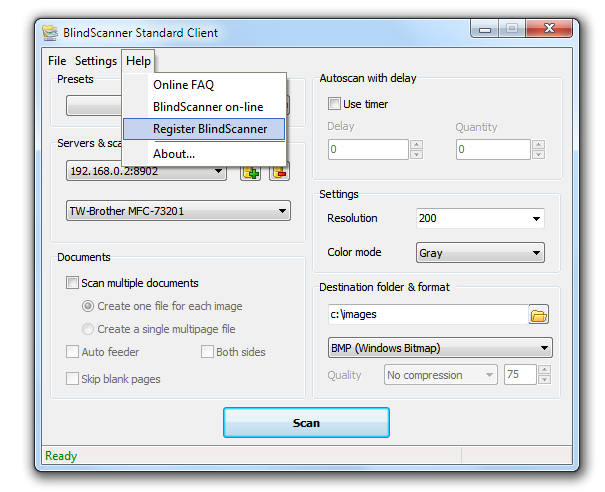Click the Scan button
This screenshot has width=605, height=492.
306,423
